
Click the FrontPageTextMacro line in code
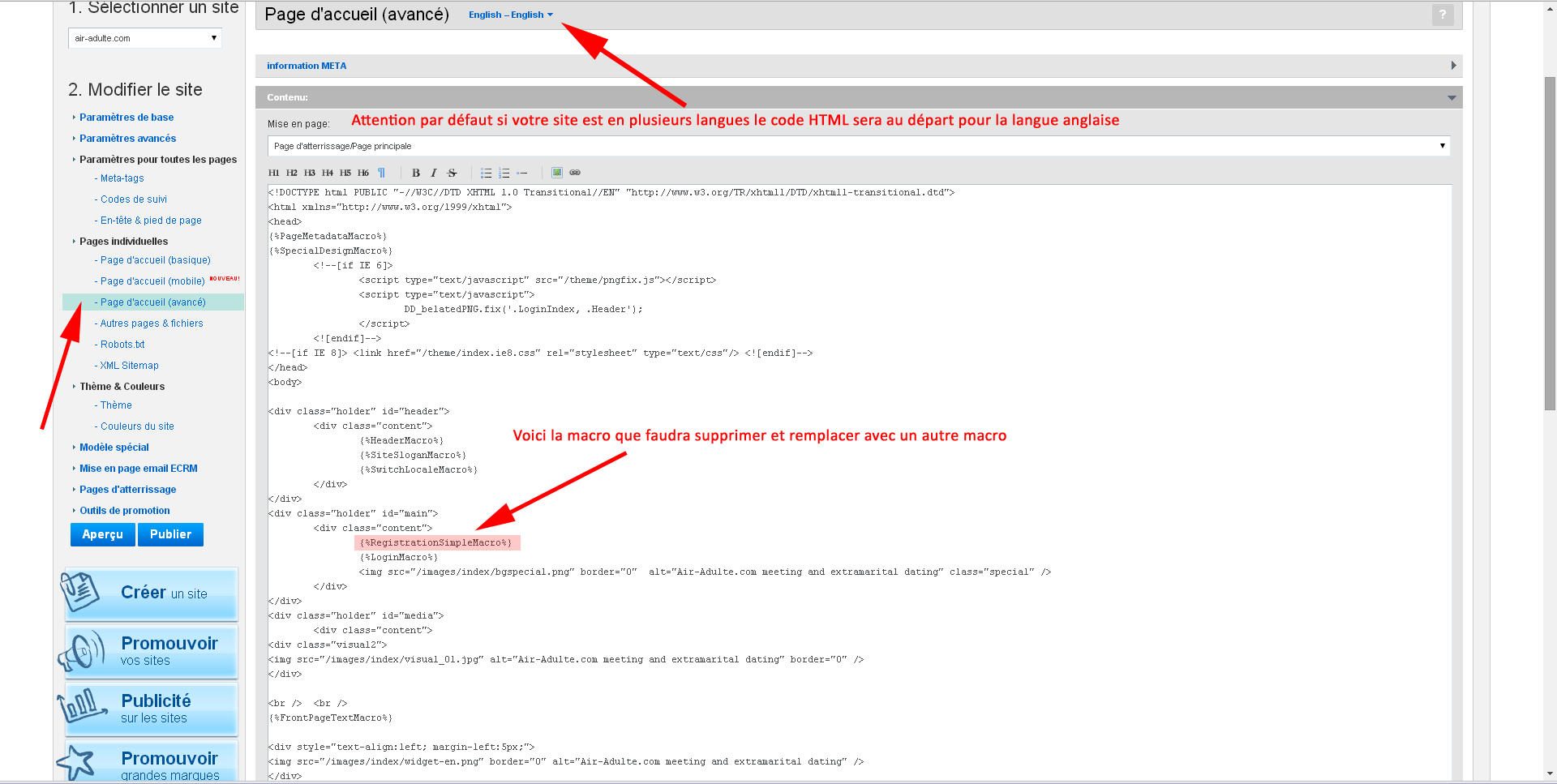coord(330,718)
